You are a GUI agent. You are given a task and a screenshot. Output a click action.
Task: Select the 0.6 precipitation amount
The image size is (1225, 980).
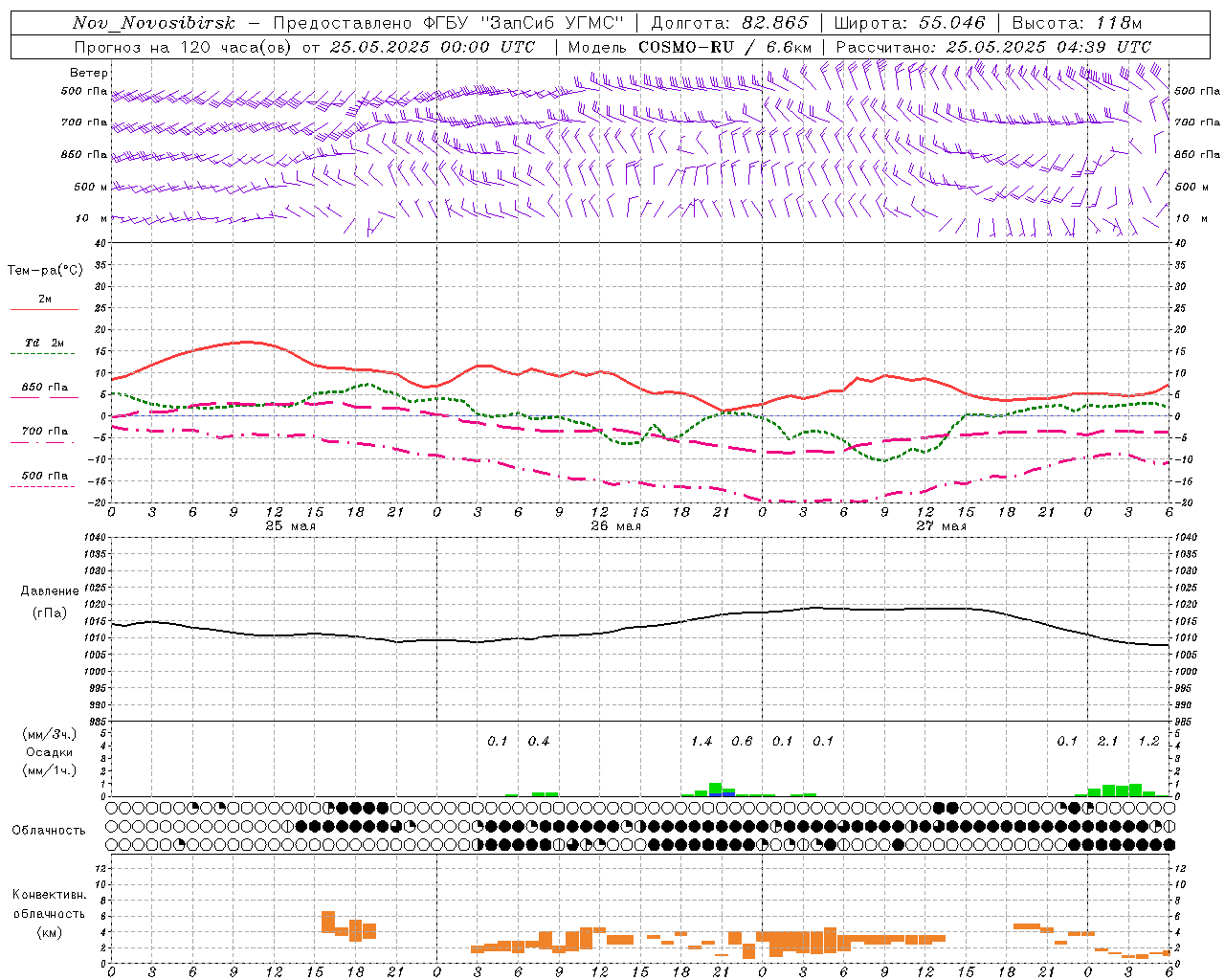pyautogui.click(x=742, y=741)
